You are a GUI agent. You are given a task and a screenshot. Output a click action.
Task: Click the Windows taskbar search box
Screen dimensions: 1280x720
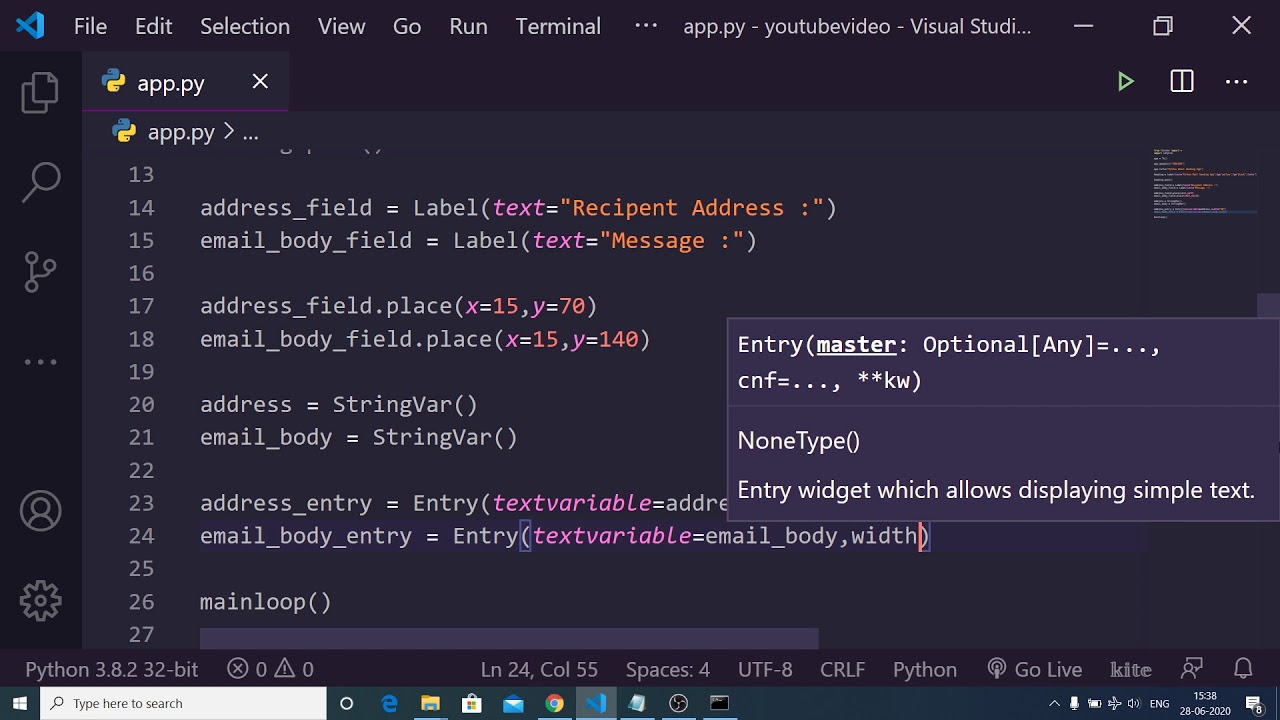click(185, 703)
